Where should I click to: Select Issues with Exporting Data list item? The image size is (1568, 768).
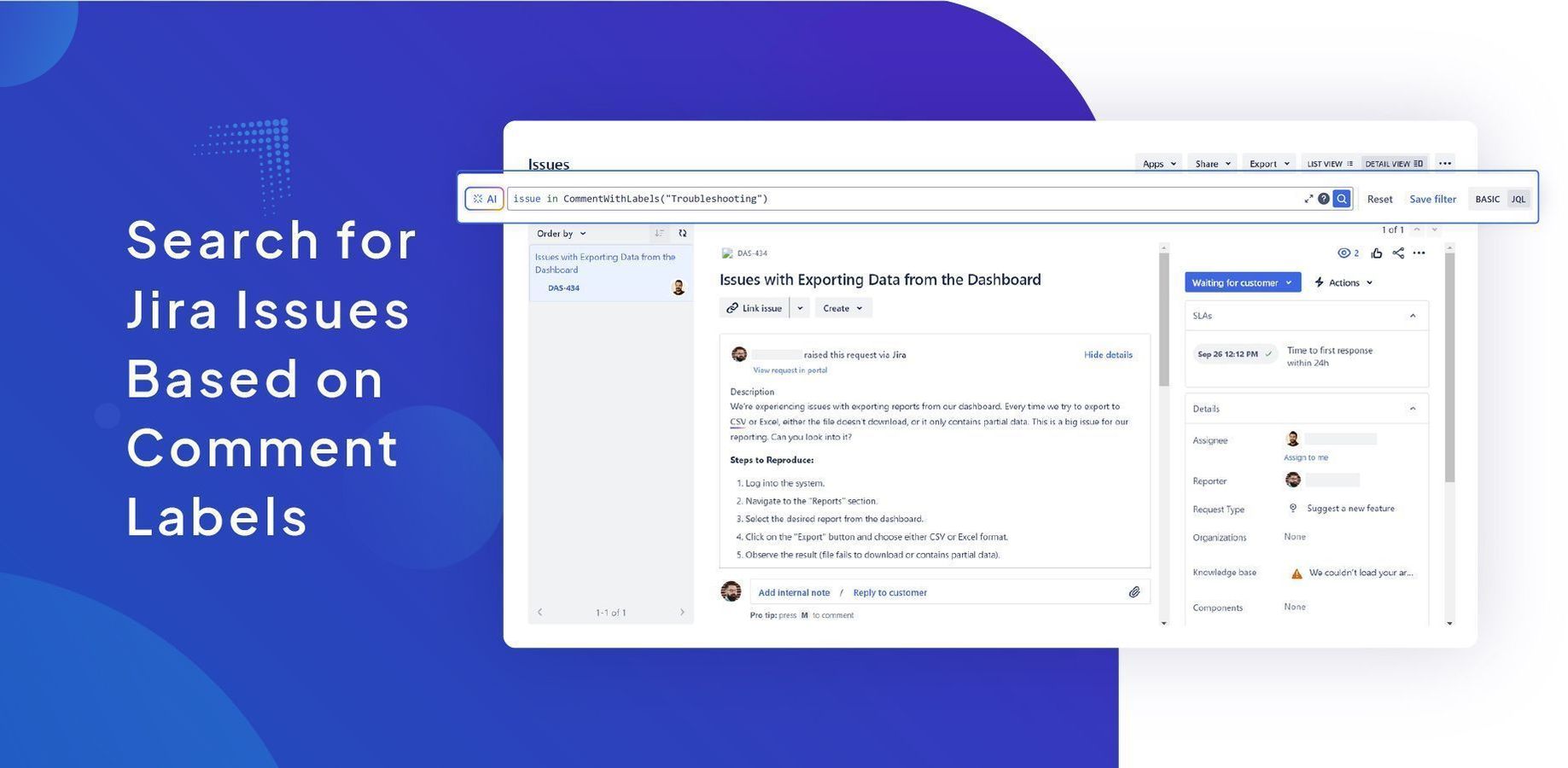pos(611,272)
